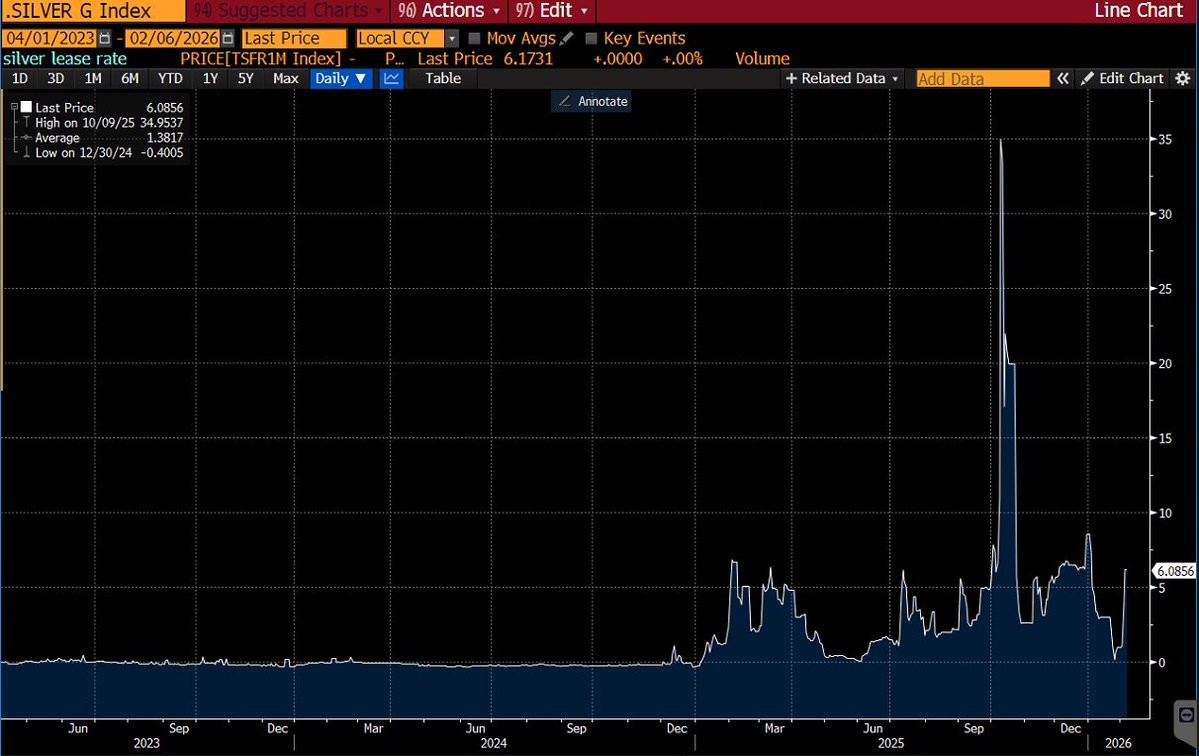Click the Add Data input field

point(981,78)
